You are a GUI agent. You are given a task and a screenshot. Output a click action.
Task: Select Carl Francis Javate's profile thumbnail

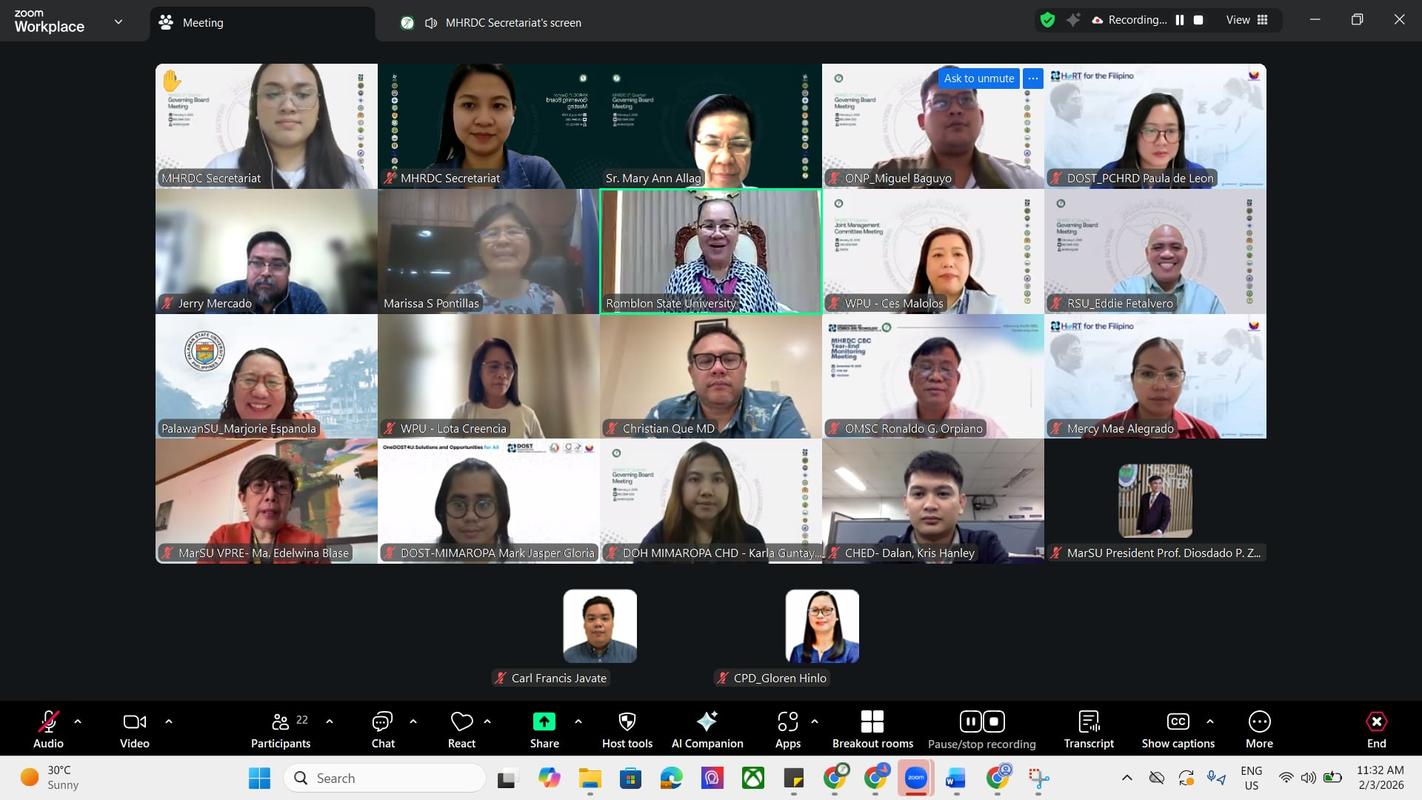coord(600,626)
